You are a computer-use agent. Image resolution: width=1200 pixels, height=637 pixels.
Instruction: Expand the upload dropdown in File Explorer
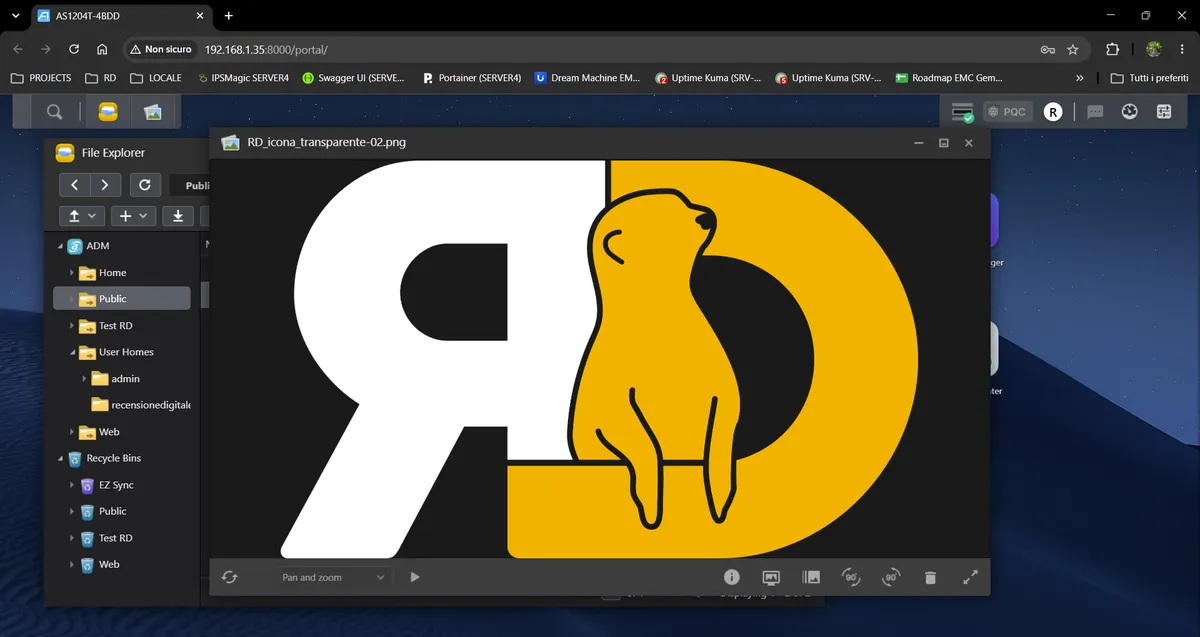coord(82,215)
